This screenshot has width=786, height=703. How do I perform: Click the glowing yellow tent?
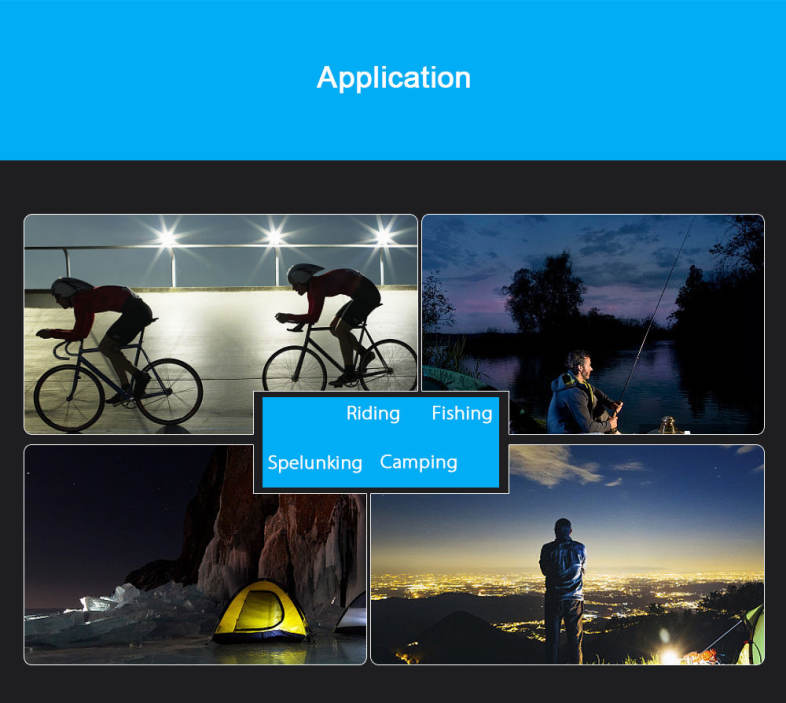click(x=261, y=610)
